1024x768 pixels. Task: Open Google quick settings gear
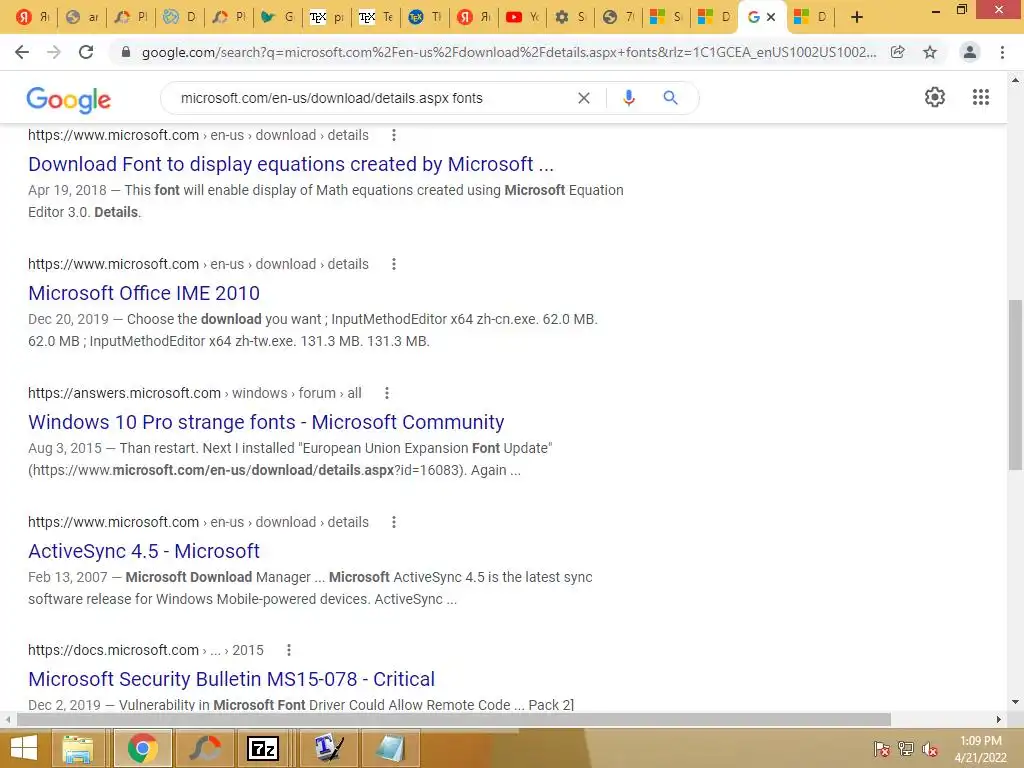coord(935,97)
